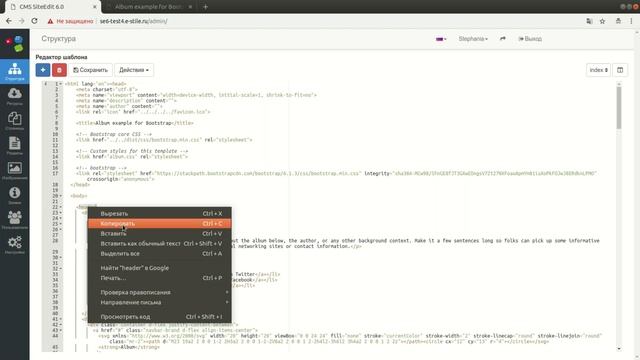Open the Действия dropdown

(134, 70)
